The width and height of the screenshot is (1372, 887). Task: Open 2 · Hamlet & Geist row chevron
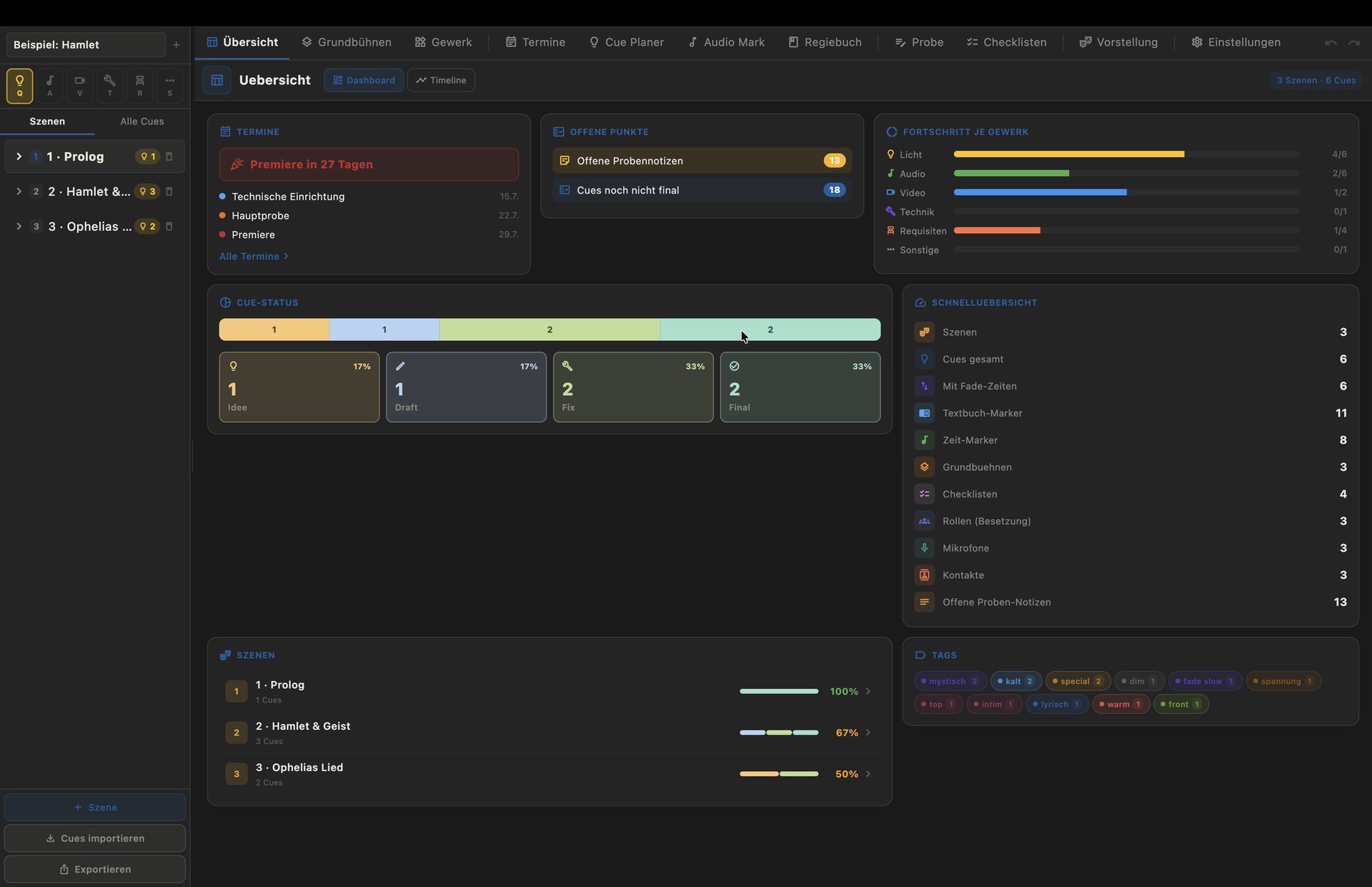pos(868,733)
